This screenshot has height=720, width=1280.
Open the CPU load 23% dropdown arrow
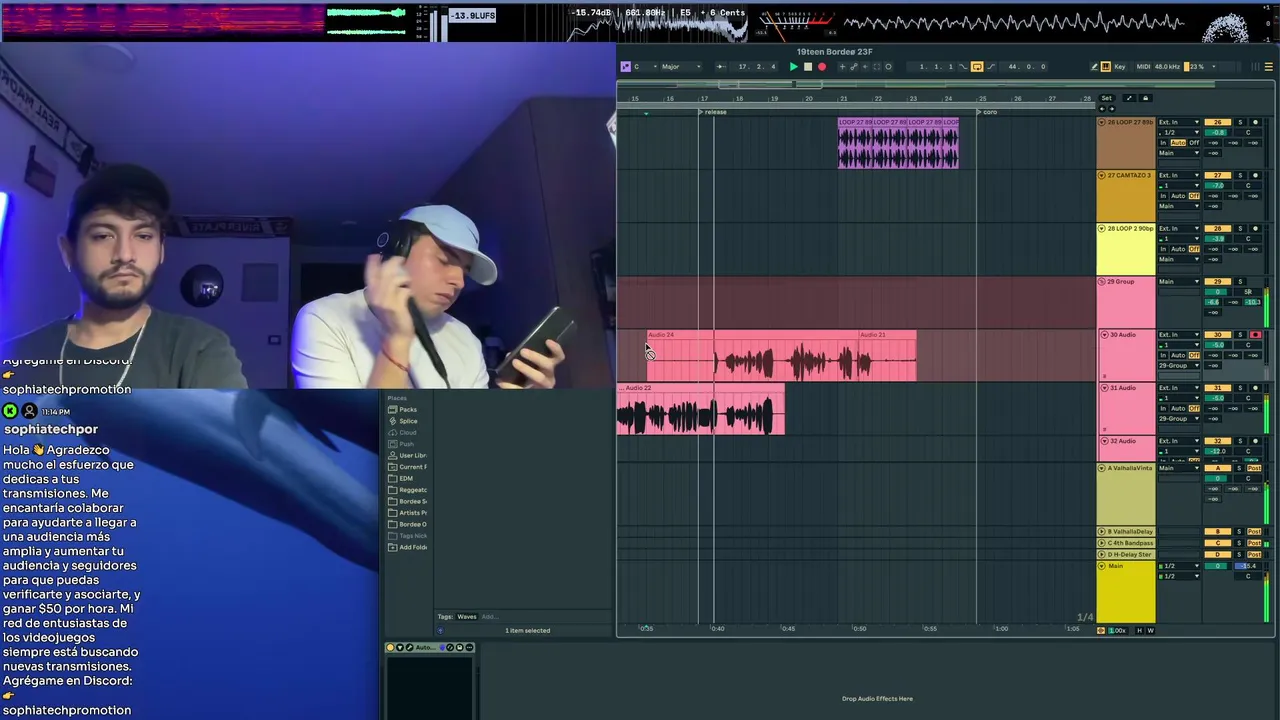pos(1214,67)
